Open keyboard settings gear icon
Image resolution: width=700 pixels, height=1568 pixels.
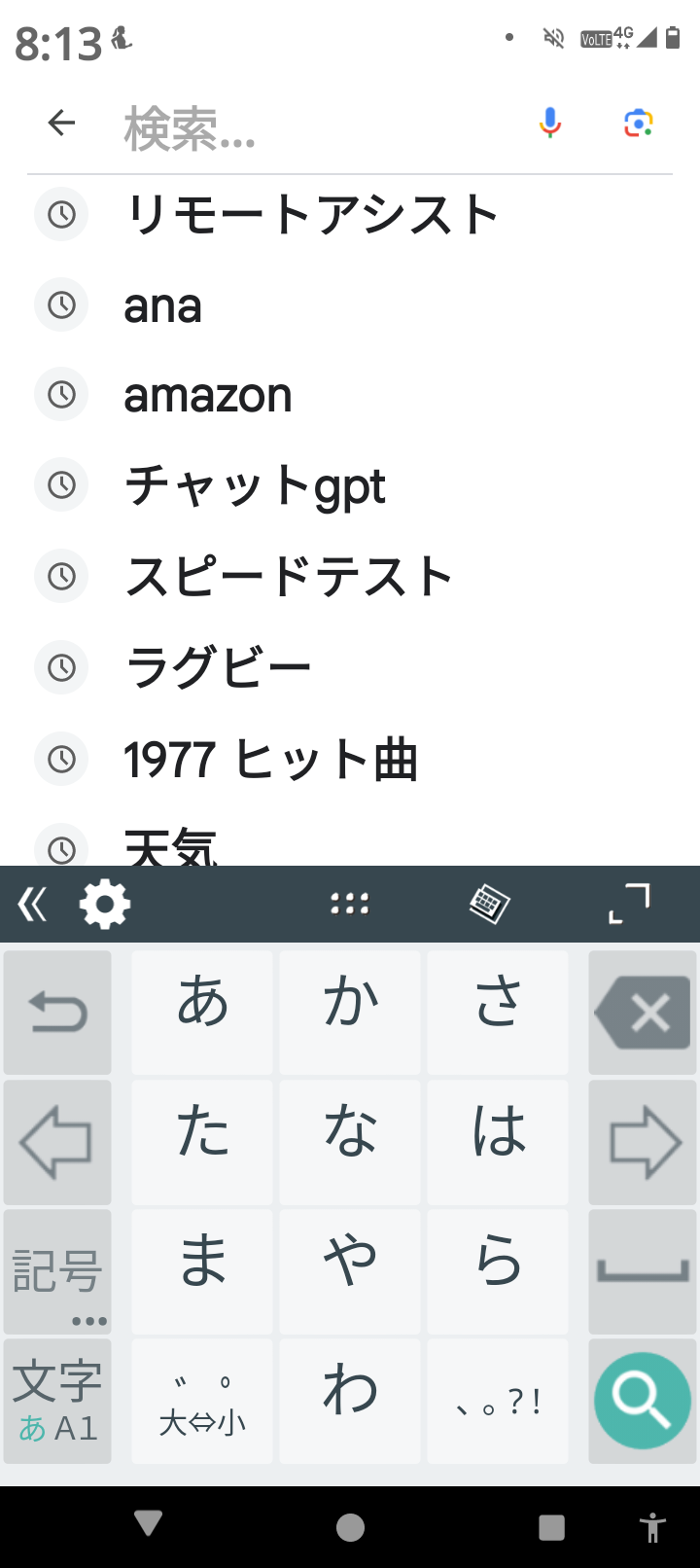(105, 905)
